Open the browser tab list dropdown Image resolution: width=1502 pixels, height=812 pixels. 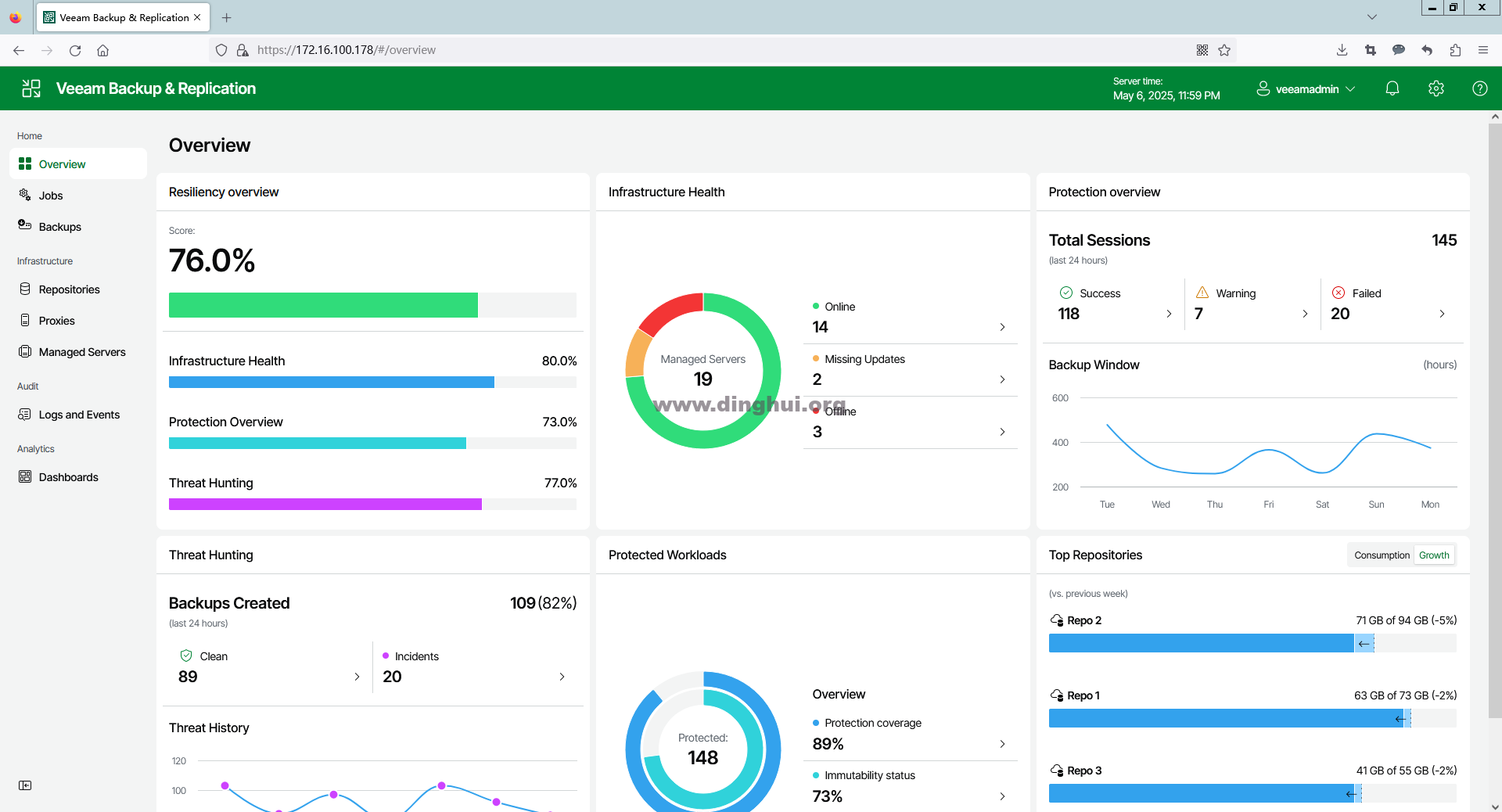point(1371,17)
